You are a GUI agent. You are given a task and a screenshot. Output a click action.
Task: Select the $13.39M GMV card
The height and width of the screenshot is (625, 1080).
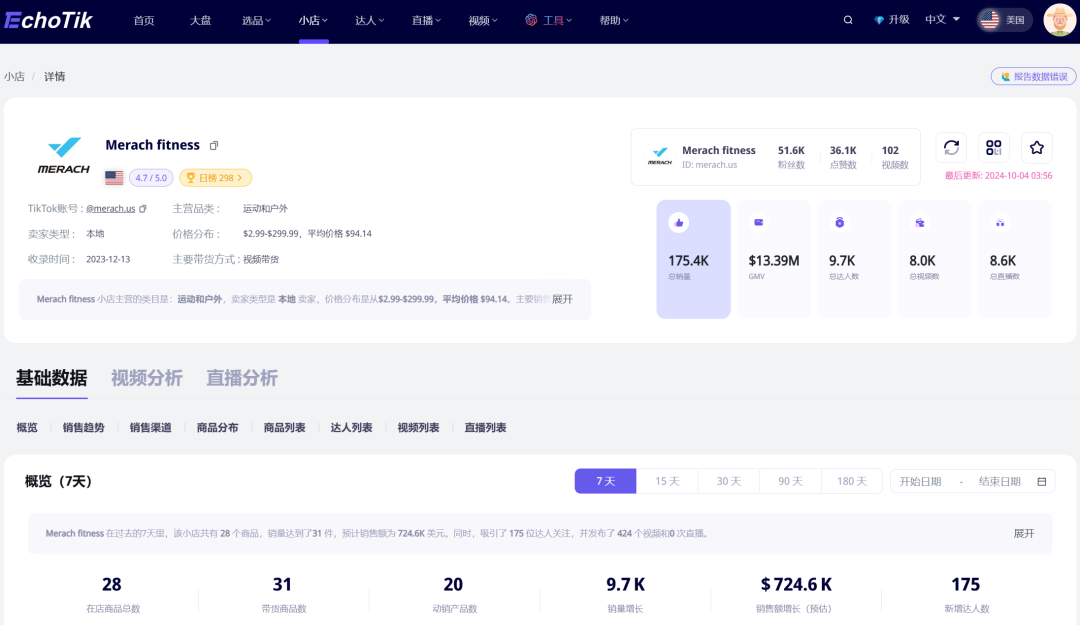pyautogui.click(x=773, y=259)
